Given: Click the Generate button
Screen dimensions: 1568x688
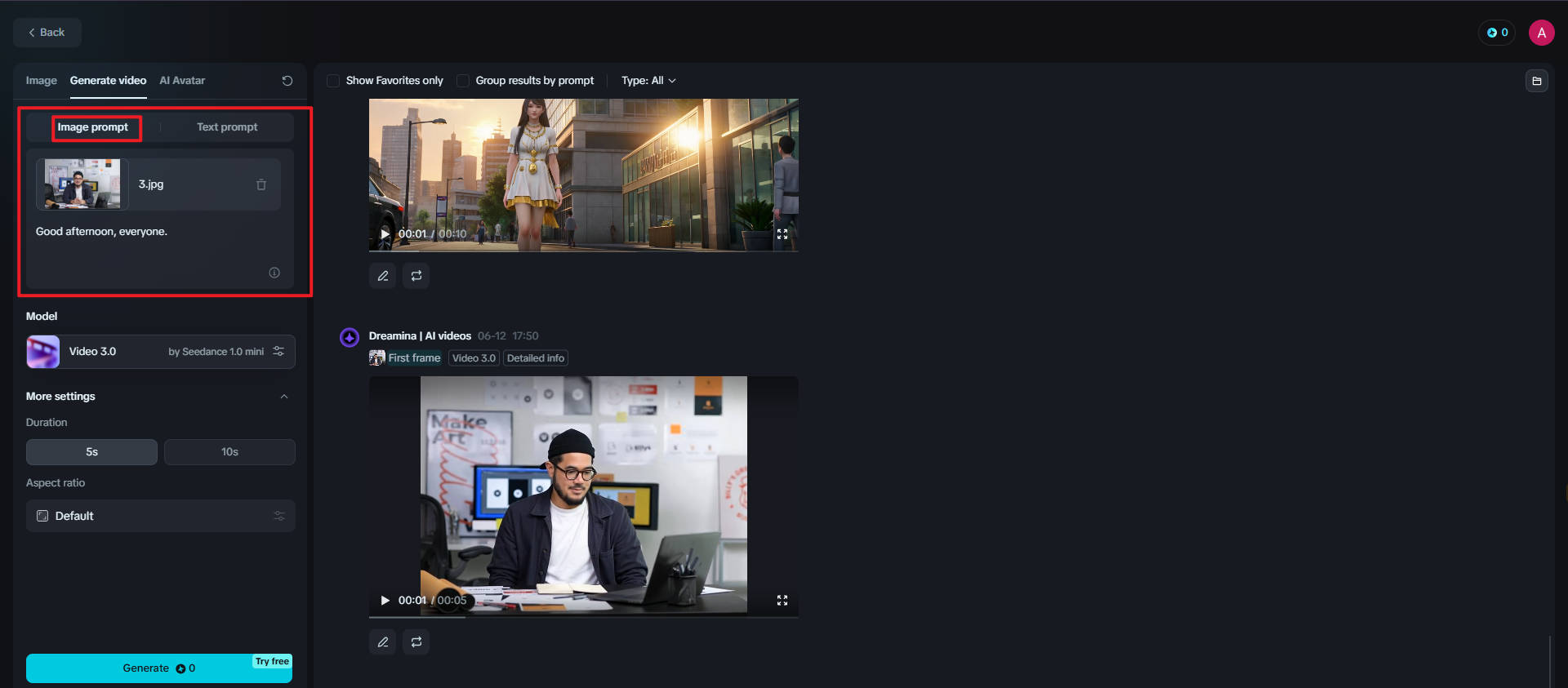Looking at the screenshot, I should tap(158, 668).
